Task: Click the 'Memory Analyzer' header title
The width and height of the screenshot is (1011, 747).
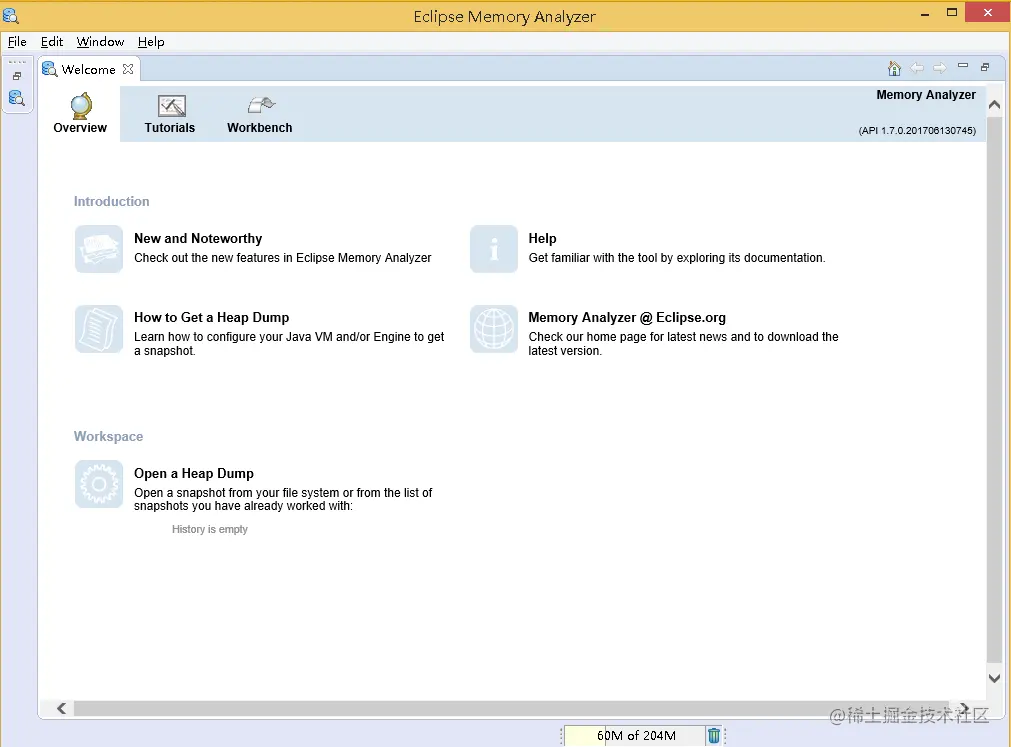Action: point(926,95)
